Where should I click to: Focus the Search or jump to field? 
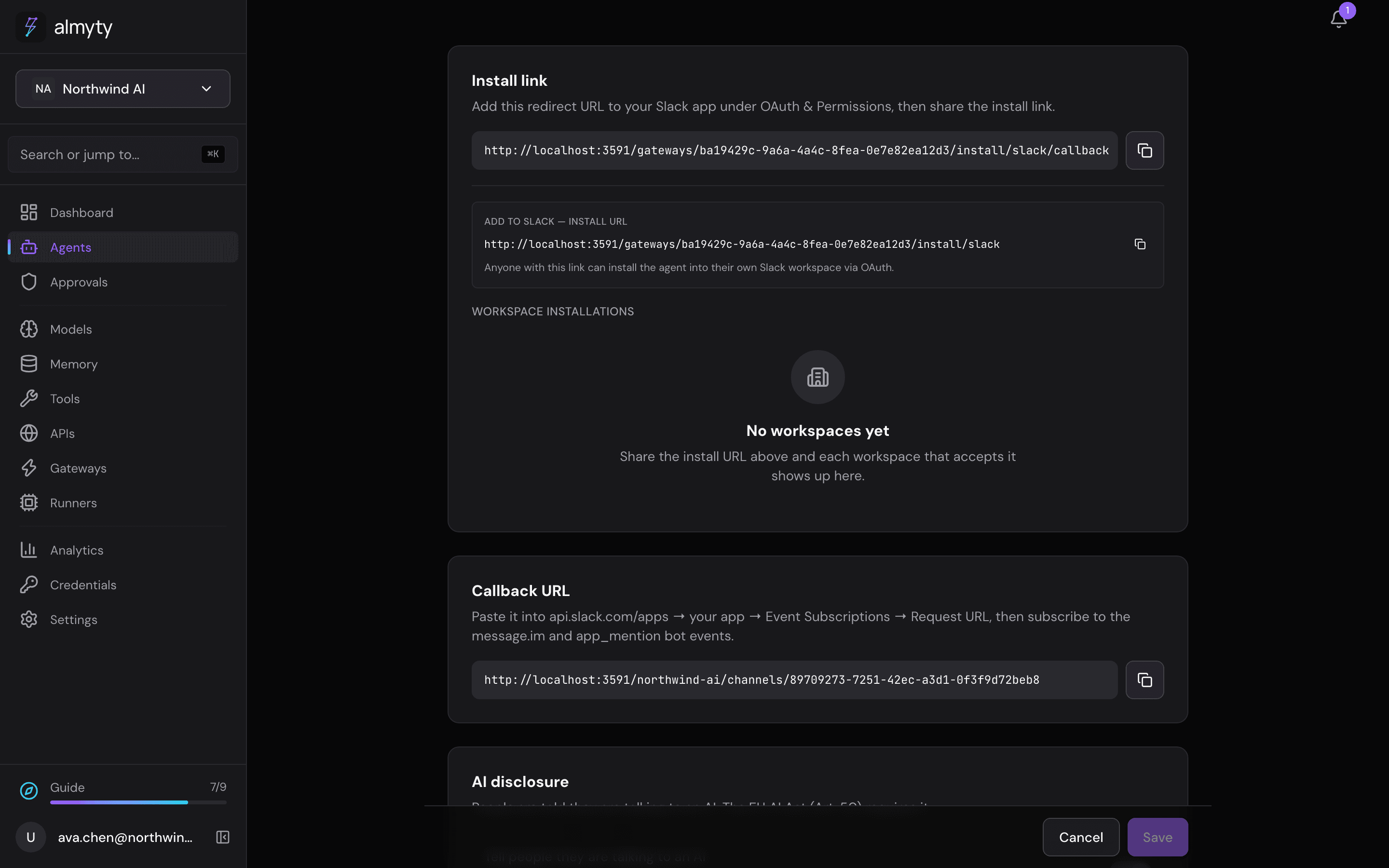[123, 154]
